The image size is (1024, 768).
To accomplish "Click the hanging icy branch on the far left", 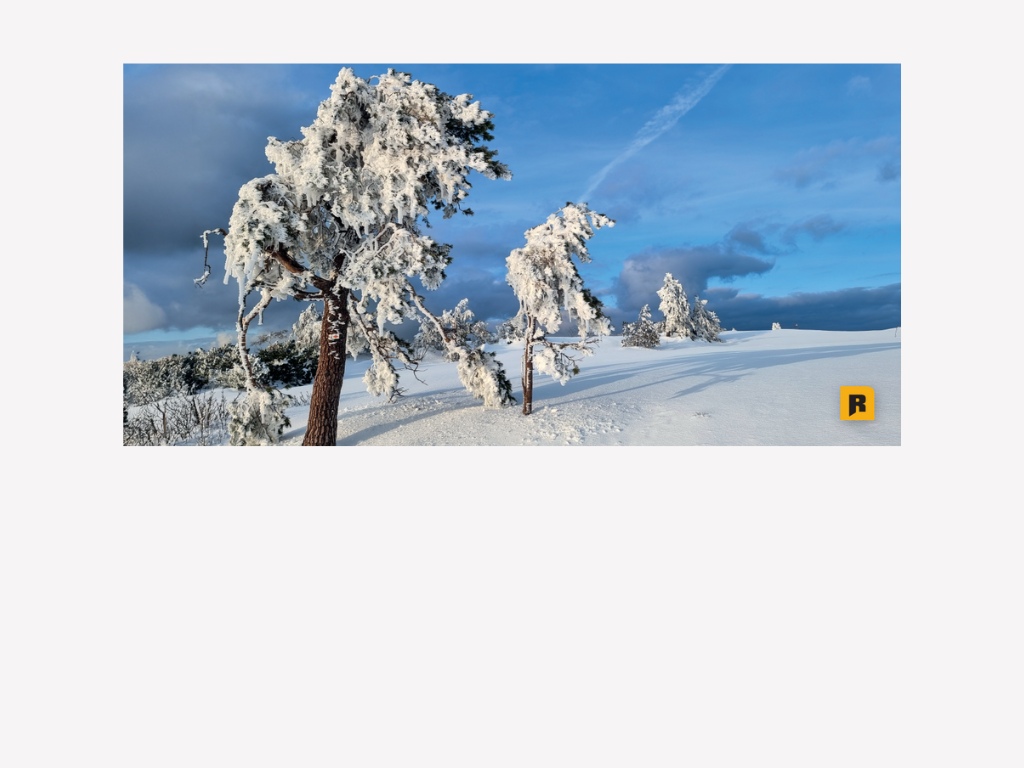I will (x=207, y=257).
